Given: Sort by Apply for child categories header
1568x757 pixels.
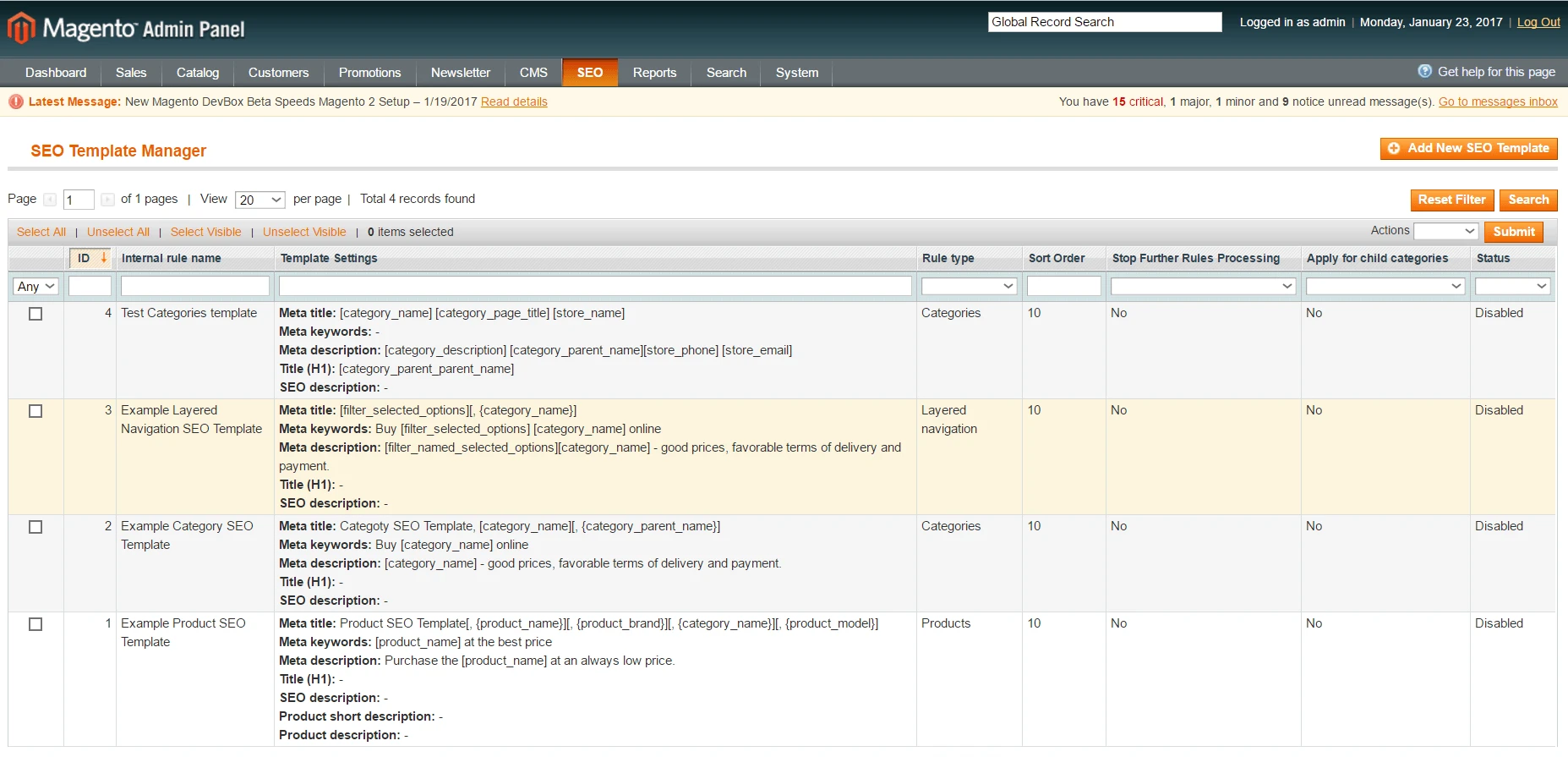Looking at the screenshot, I should point(1377,258).
